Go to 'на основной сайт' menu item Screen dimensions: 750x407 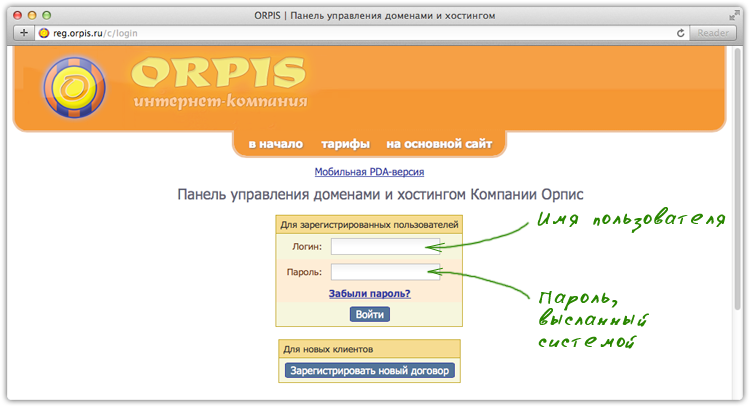pos(439,144)
